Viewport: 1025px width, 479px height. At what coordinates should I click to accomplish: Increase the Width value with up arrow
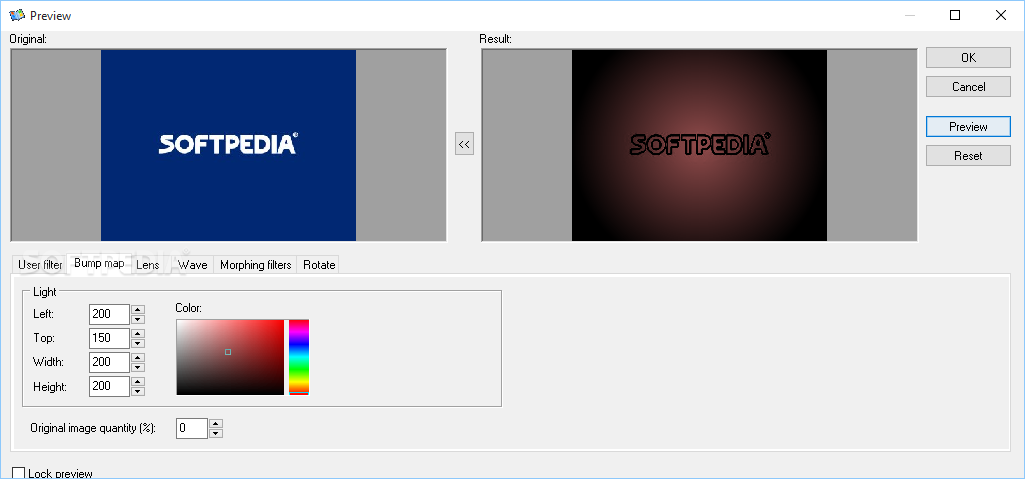click(138, 357)
